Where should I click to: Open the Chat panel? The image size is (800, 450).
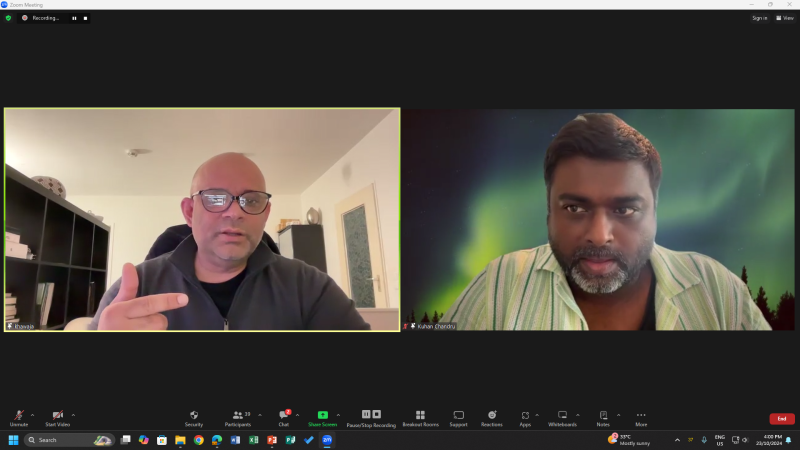pos(284,416)
